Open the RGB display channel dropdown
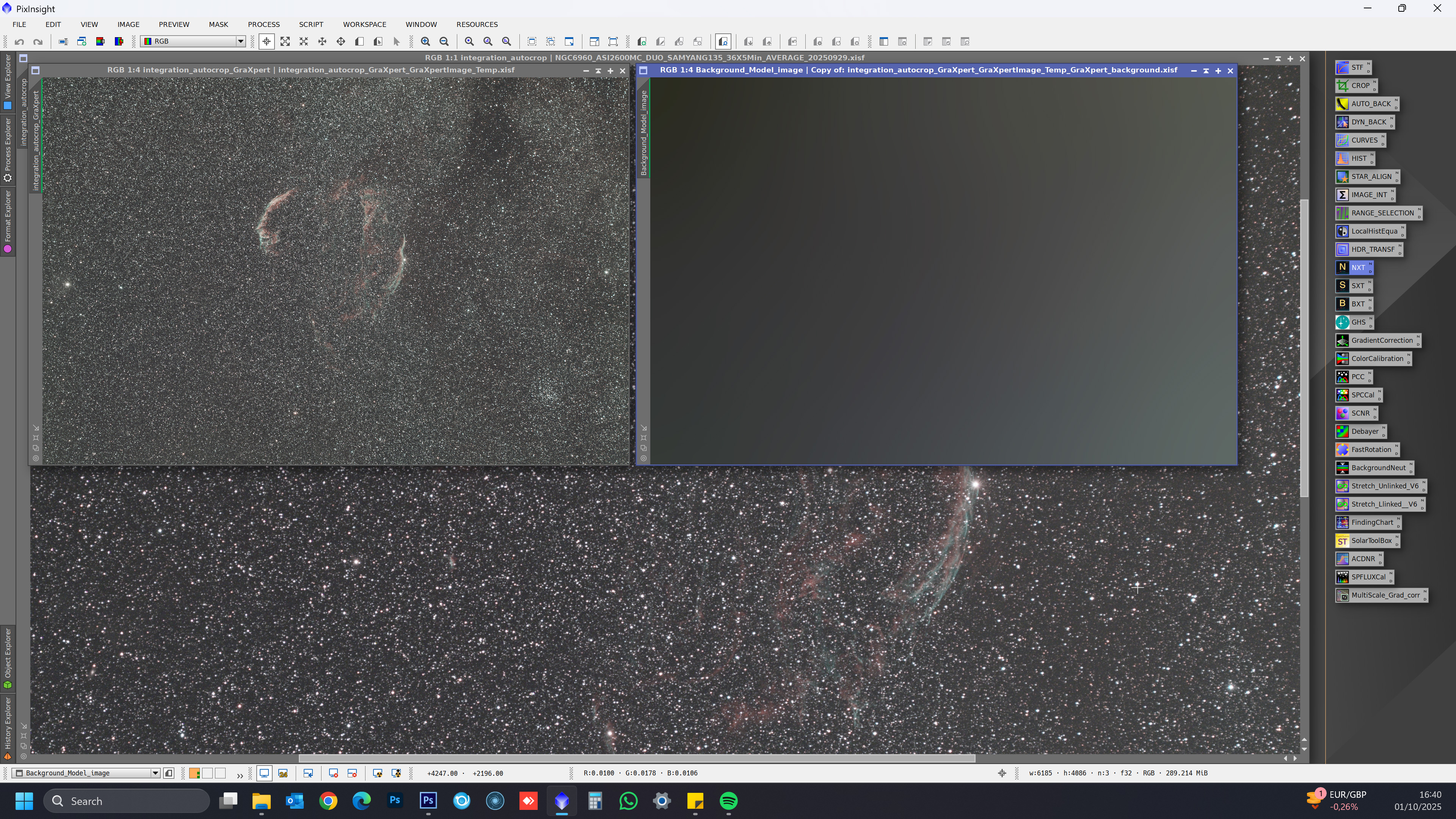The height and width of the screenshot is (819, 1456). pos(240,41)
